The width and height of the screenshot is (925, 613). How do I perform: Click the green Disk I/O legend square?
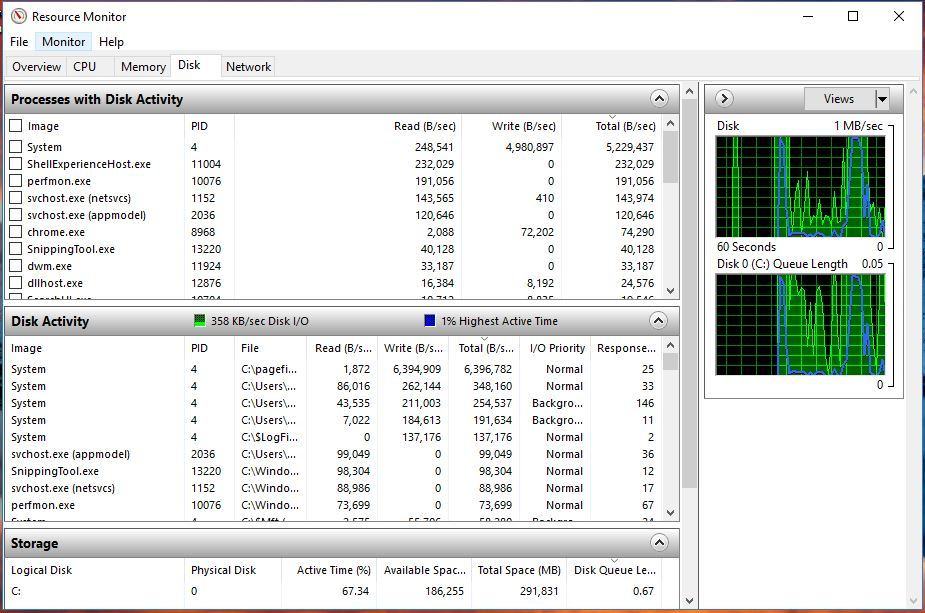coord(199,320)
